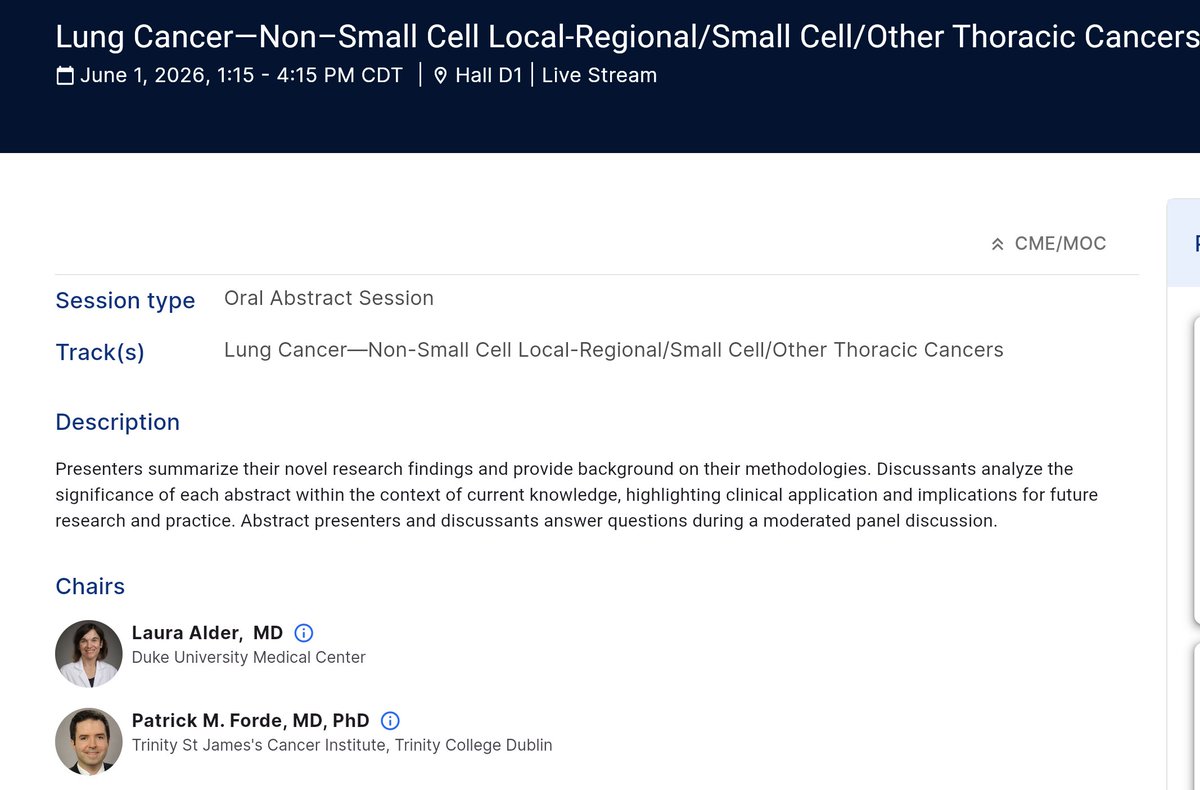Open info icon next to Patrick M. Forde
1200x790 pixels.
391,721
